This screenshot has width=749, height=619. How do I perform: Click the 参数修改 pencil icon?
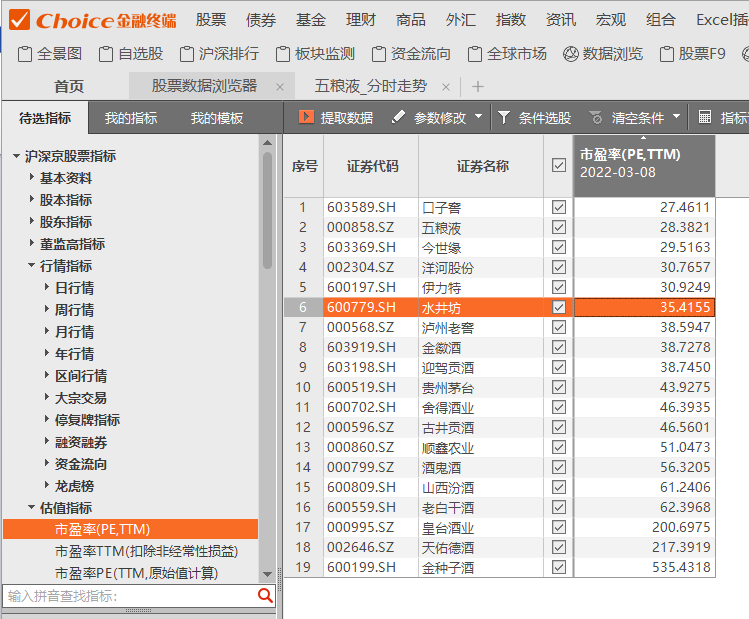(x=399, y=118)
